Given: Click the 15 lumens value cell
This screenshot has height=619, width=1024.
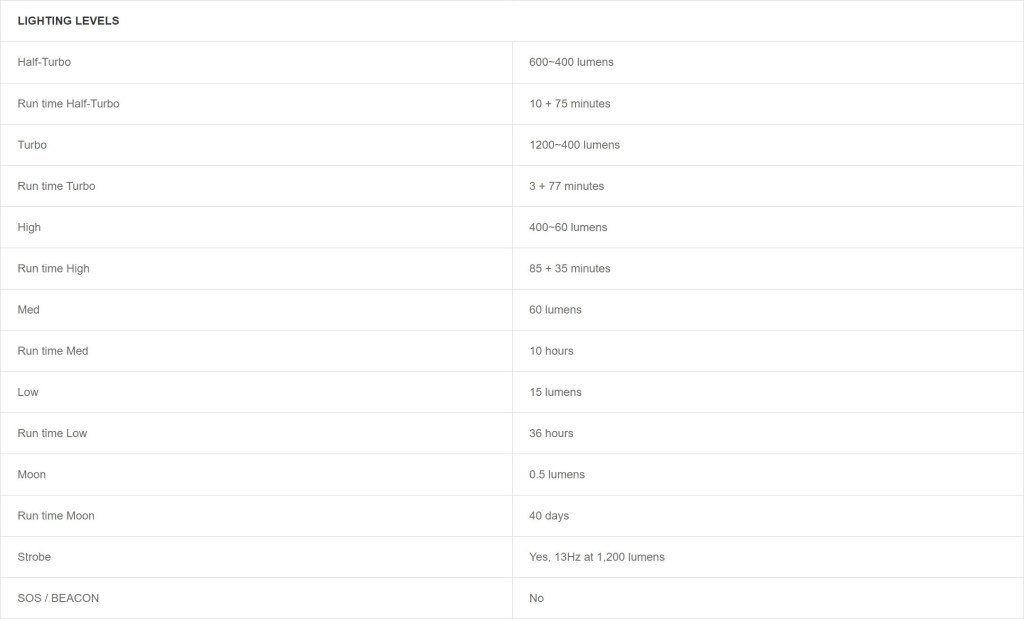Looking at the screenshot, I should click(555, 392).
